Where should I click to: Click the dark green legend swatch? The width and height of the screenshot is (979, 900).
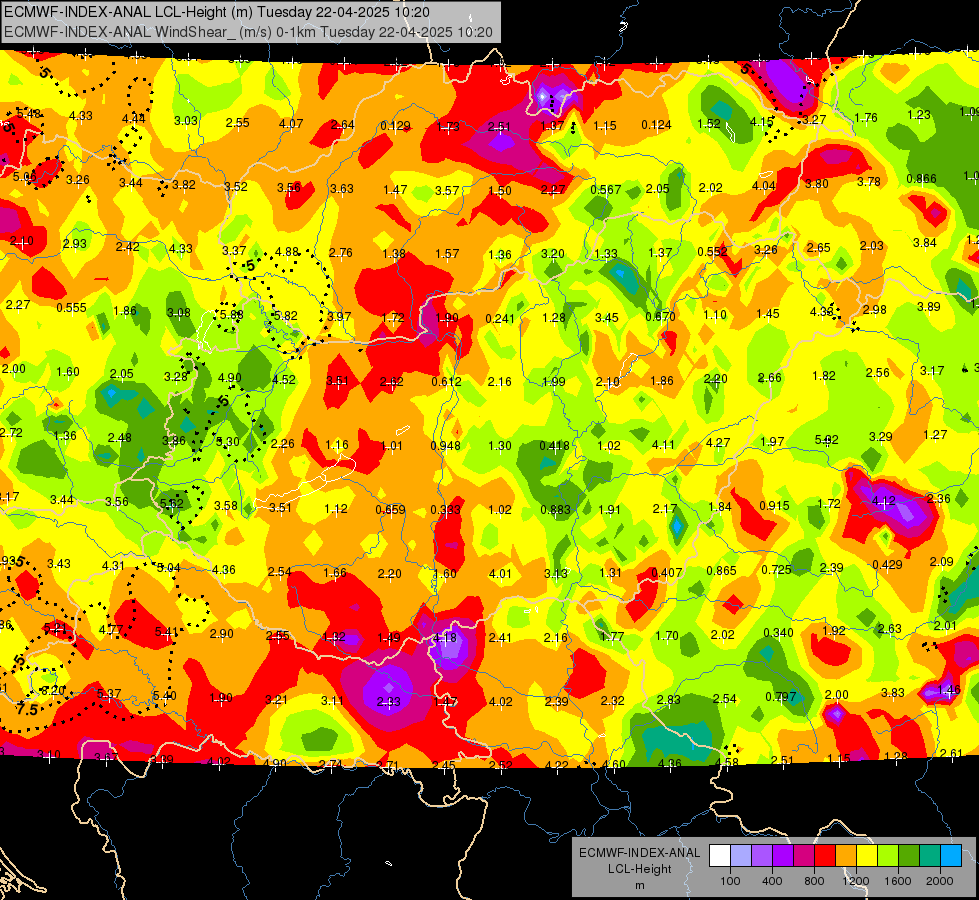[908, 856]
